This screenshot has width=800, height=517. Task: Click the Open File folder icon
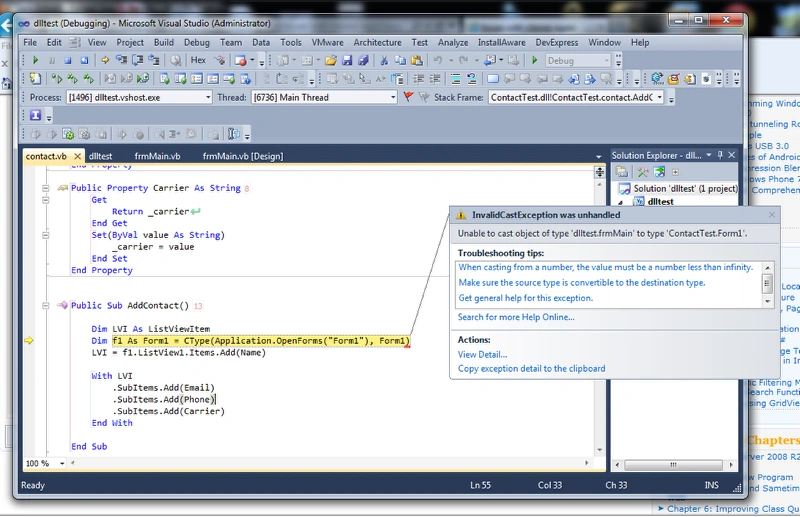tap(331, 61)
